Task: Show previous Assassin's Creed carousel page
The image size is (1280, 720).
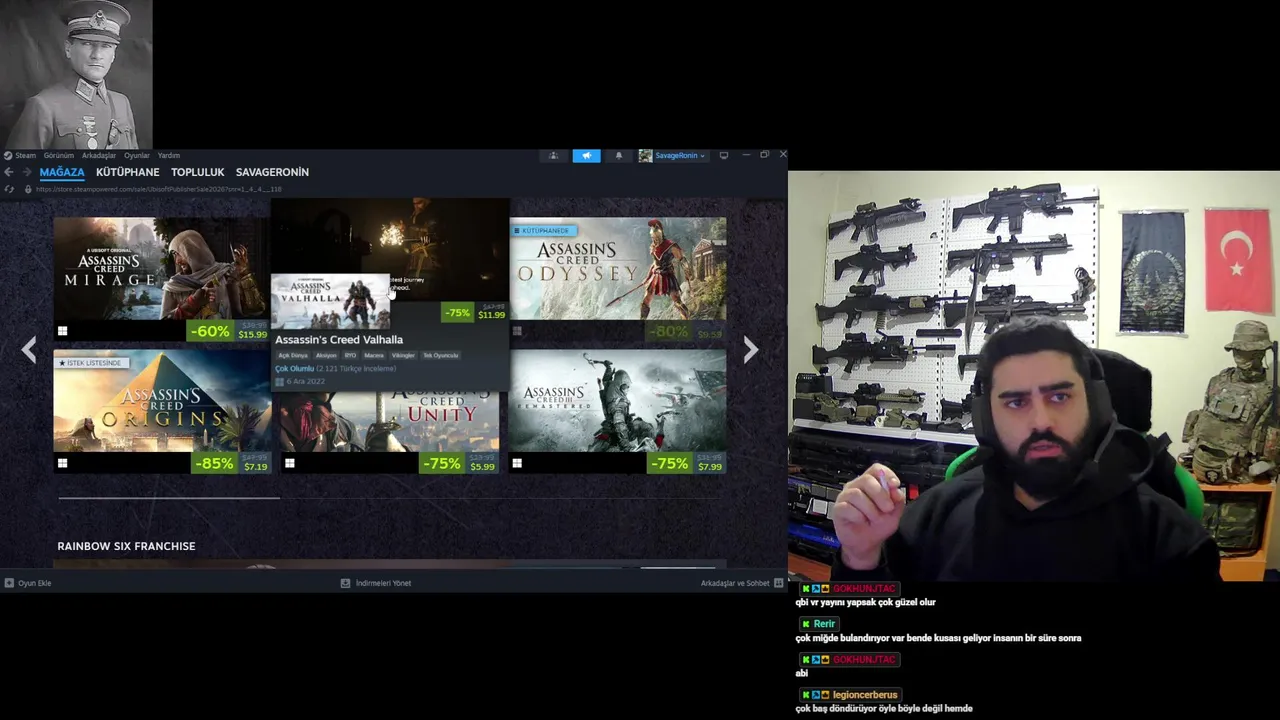Action: point(29,349)
